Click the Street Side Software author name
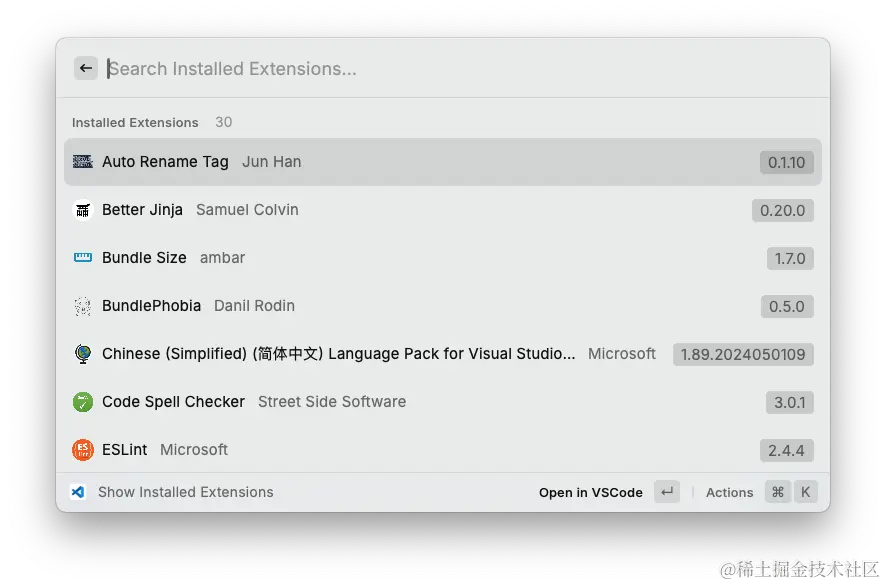Image resolution: width=886 pixels, height=586 pixels. coord(332,402)
